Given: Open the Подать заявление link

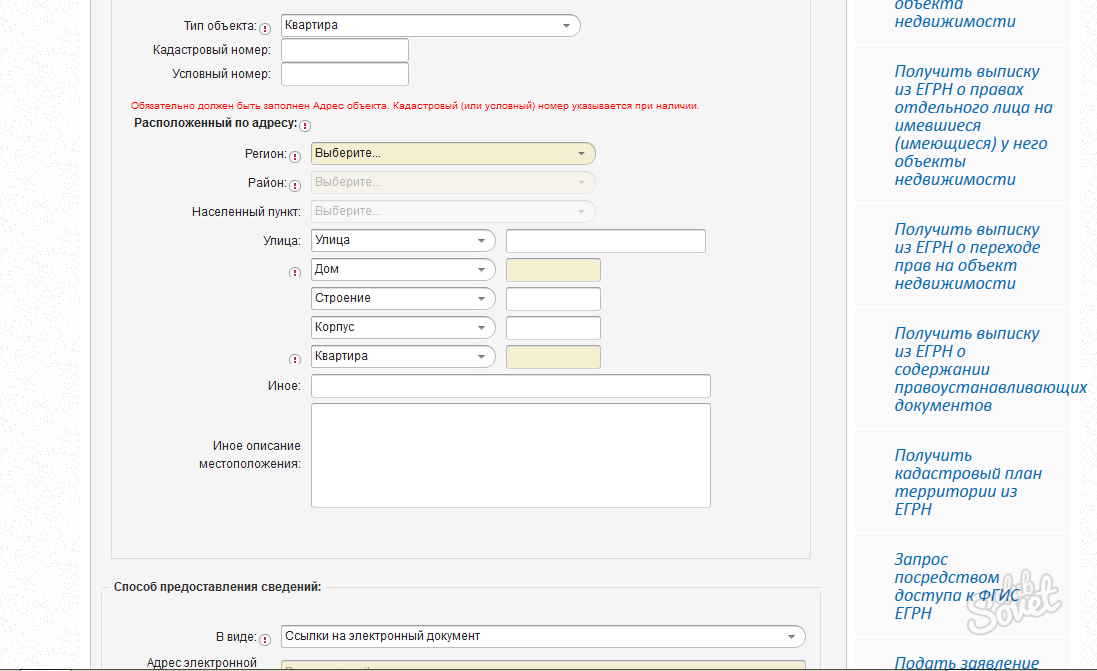Looking at the screenshot, I should (x=966, y=663).
